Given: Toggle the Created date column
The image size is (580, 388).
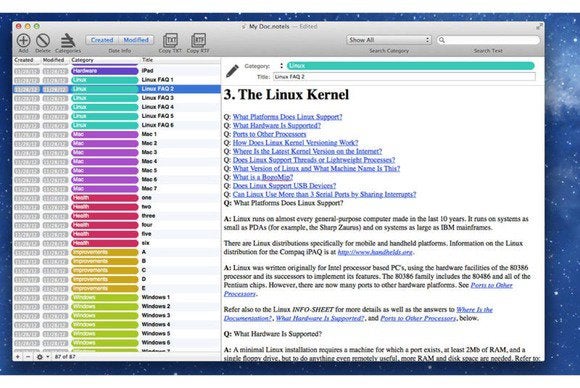Looking at the screenshot, I should (102, 40).
